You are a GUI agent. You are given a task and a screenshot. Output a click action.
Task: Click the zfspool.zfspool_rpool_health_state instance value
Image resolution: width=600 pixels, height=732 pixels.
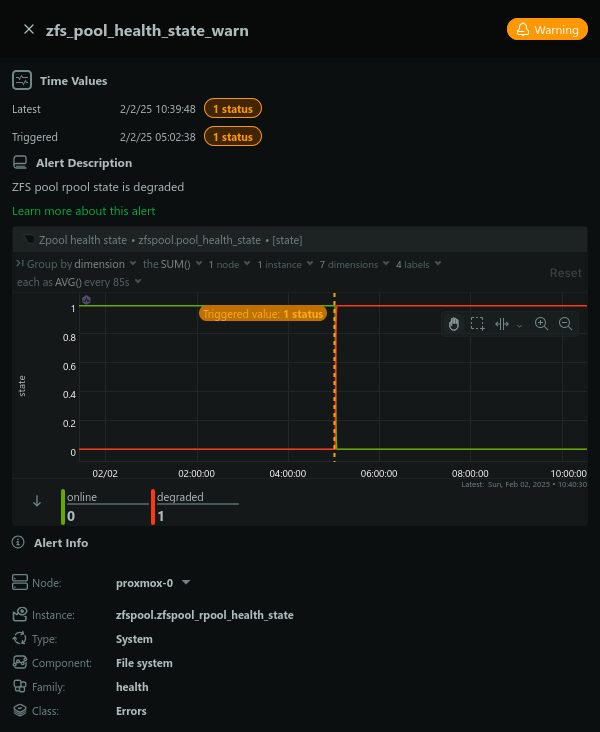(205, 615)
